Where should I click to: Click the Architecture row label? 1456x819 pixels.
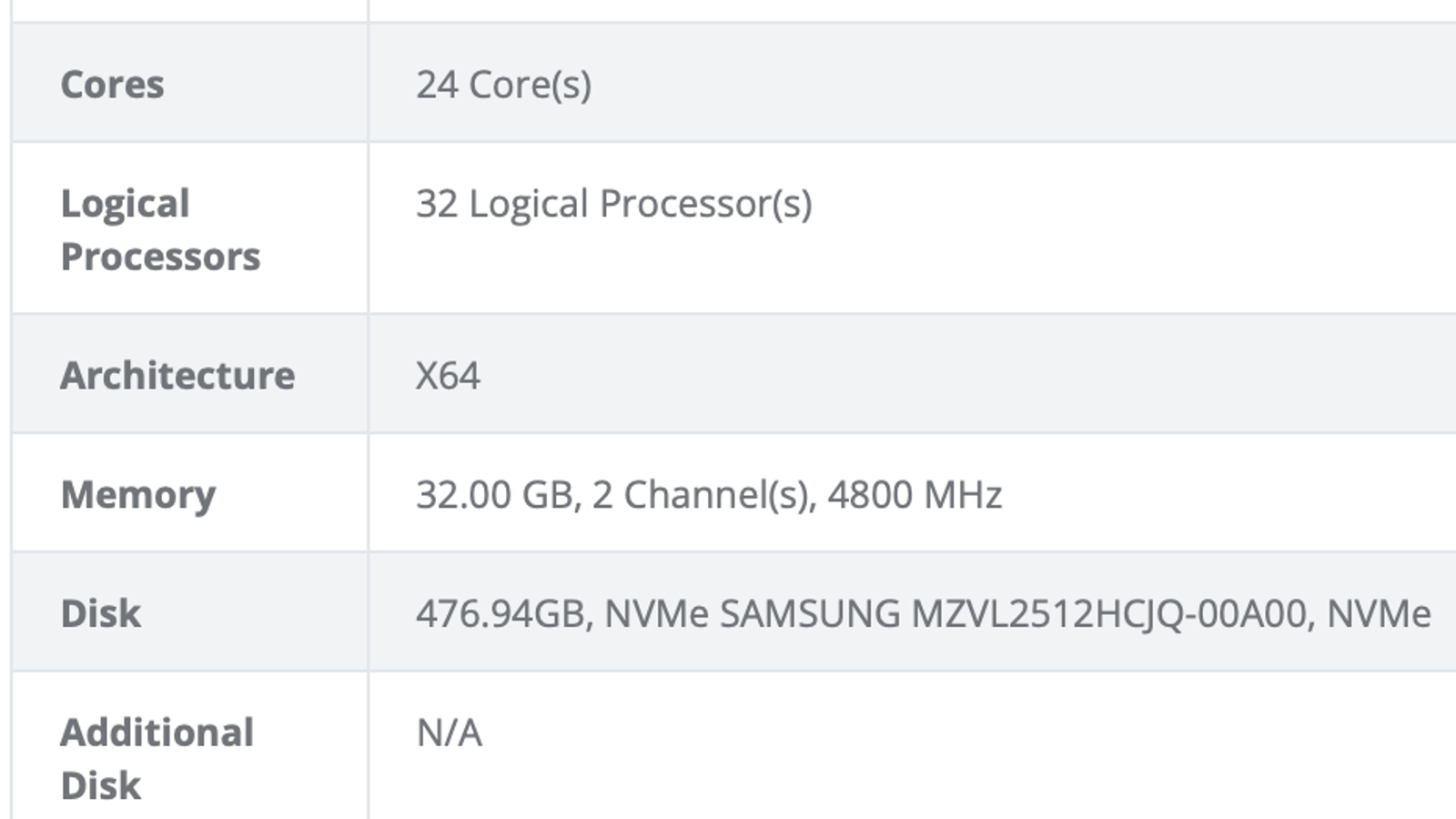[177, 375]
